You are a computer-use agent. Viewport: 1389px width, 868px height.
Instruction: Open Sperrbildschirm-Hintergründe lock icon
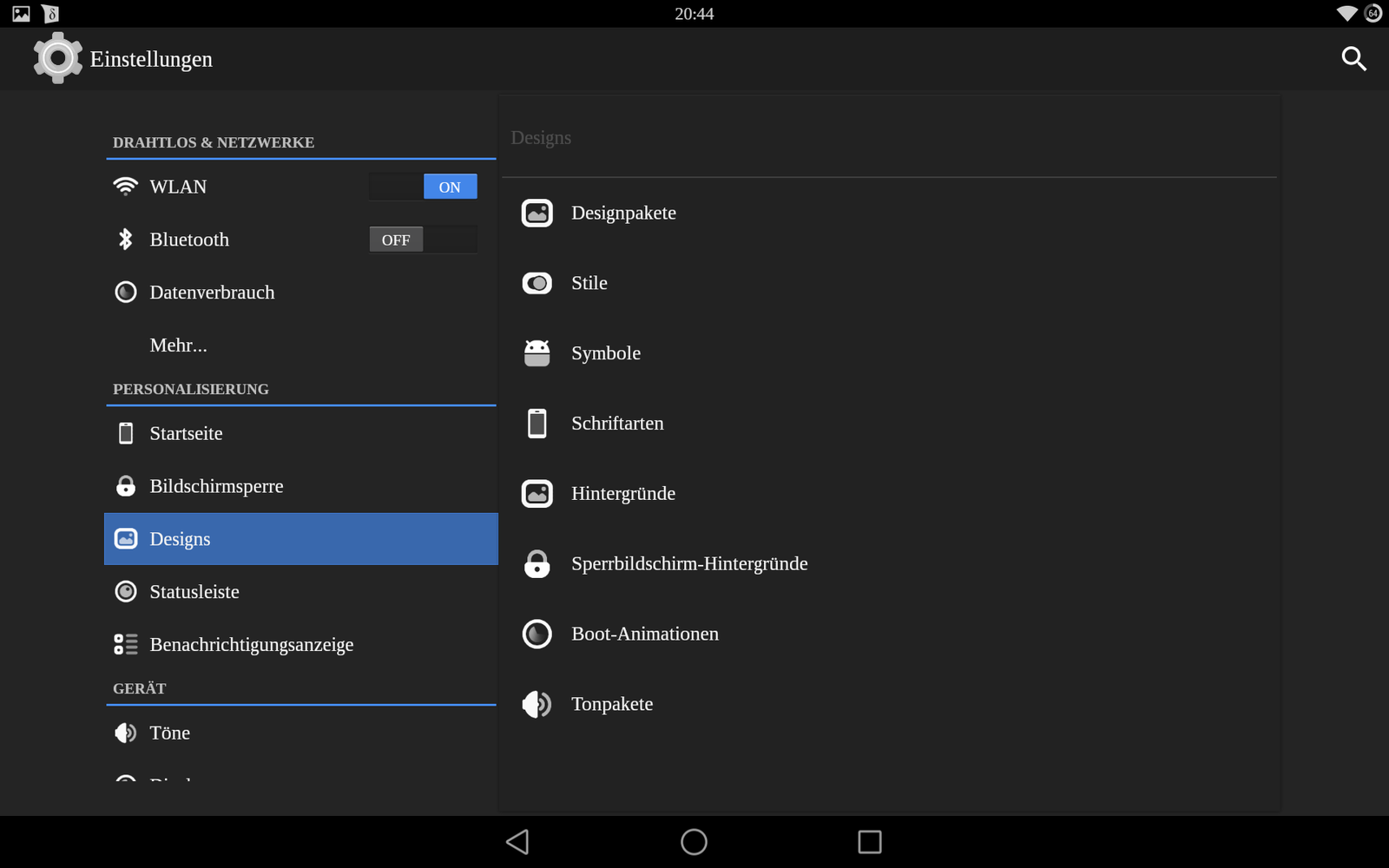(x=537, y=564)
